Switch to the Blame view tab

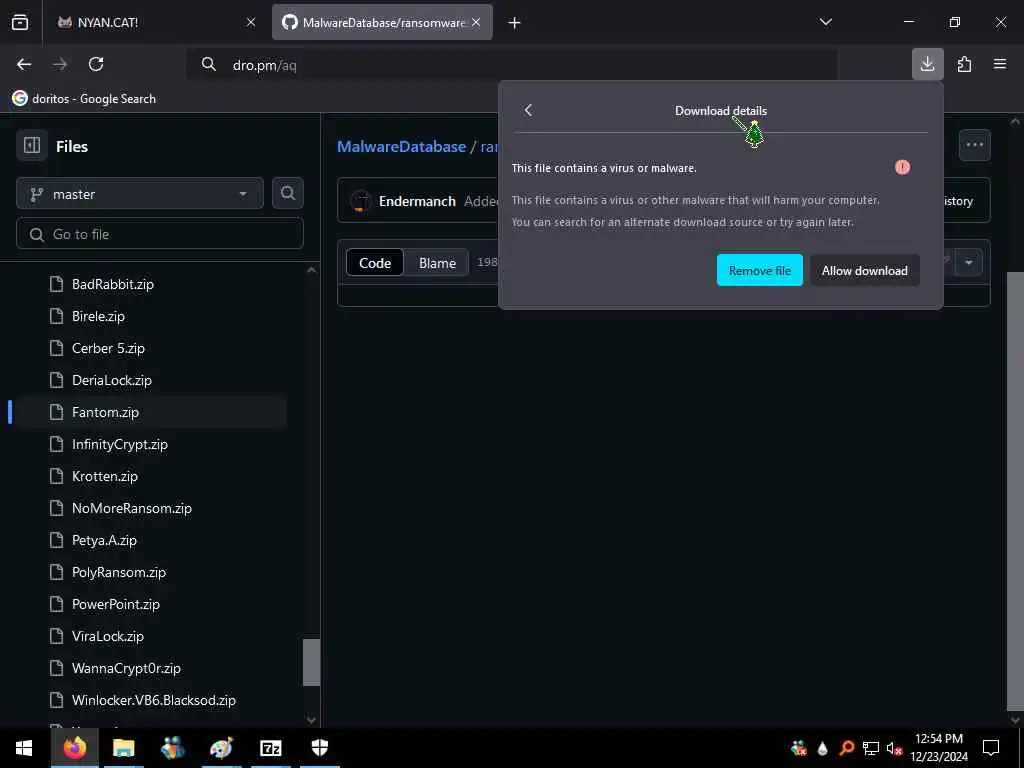437,263
